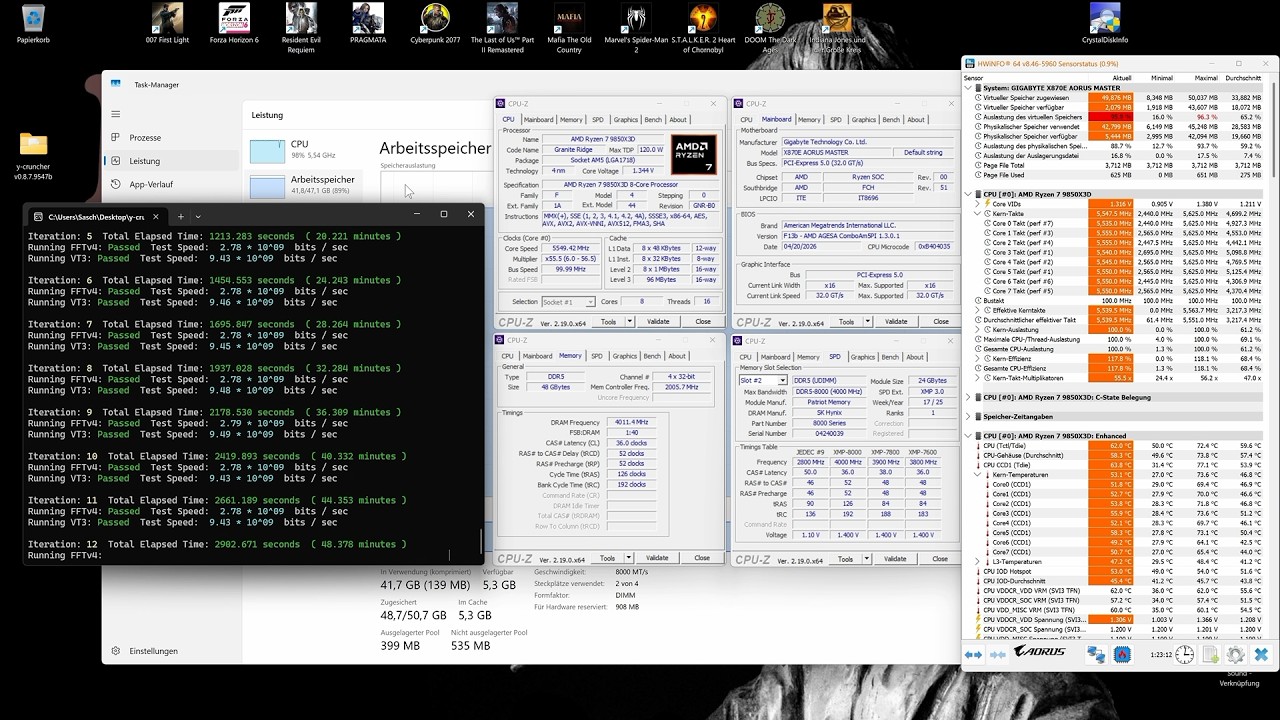The image size is (1280, 720).
Task: Switch to SPD tab in Memory CPU-Z window
Action: (597, 356)
